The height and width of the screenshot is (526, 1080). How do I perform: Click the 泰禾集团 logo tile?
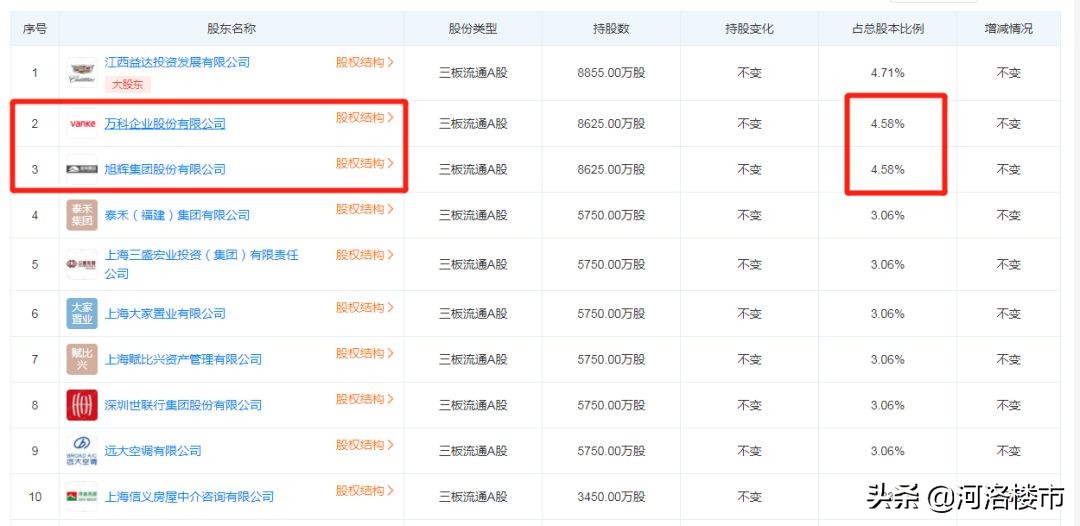point(82,215)
